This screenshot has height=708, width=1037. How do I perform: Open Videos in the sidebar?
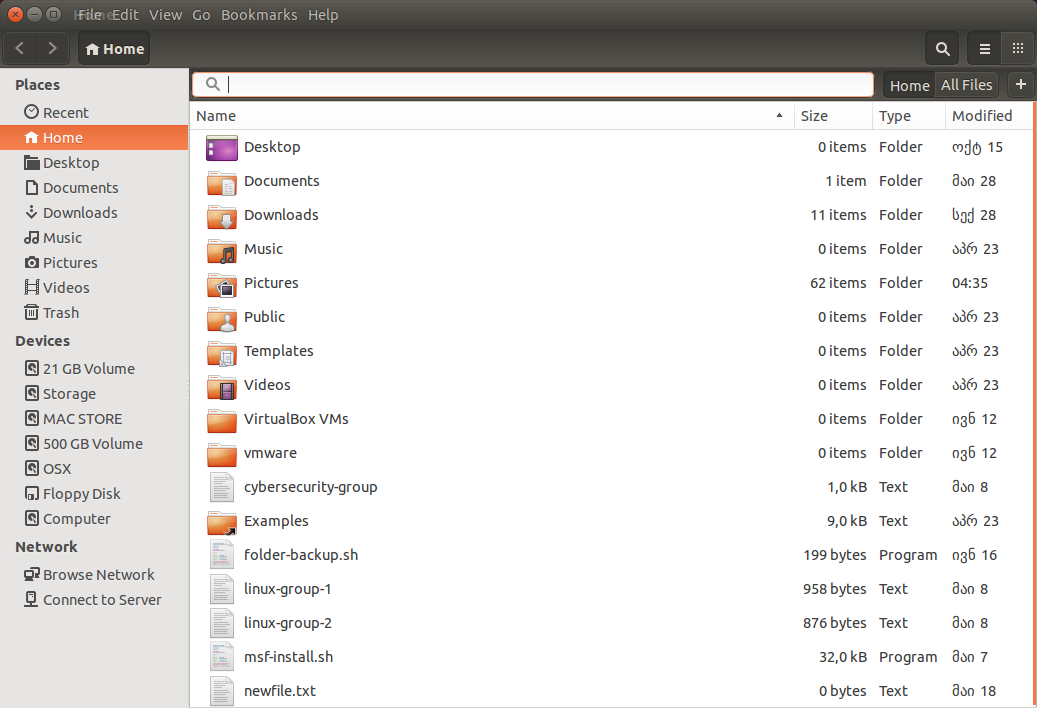point(94,288)
